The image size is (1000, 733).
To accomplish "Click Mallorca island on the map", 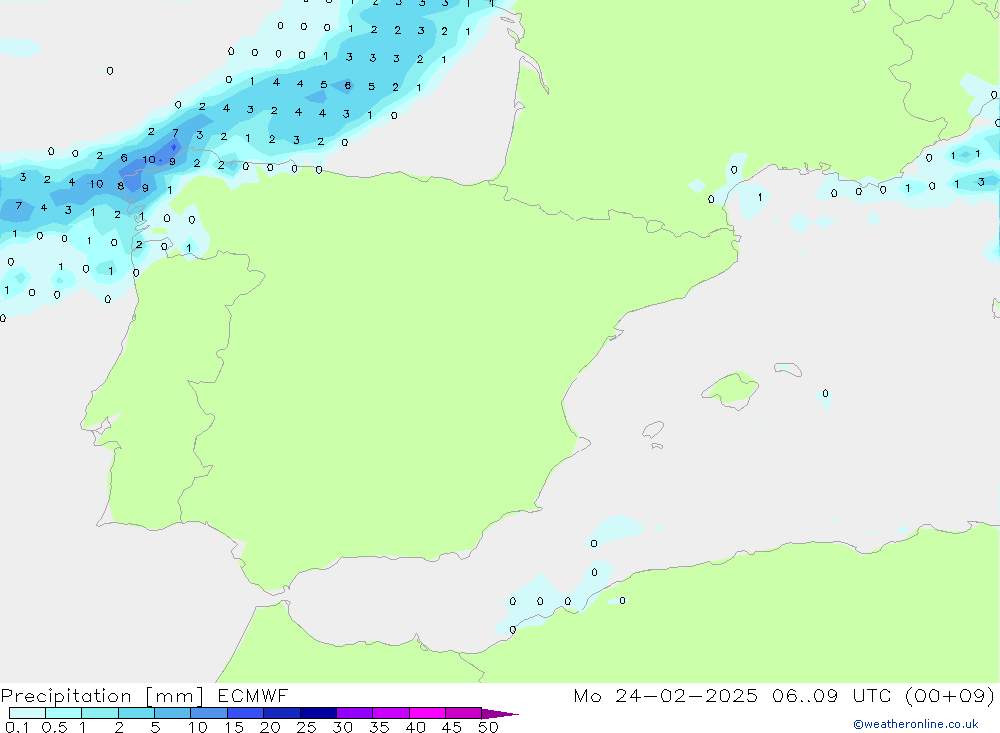I will click(731, 389).
